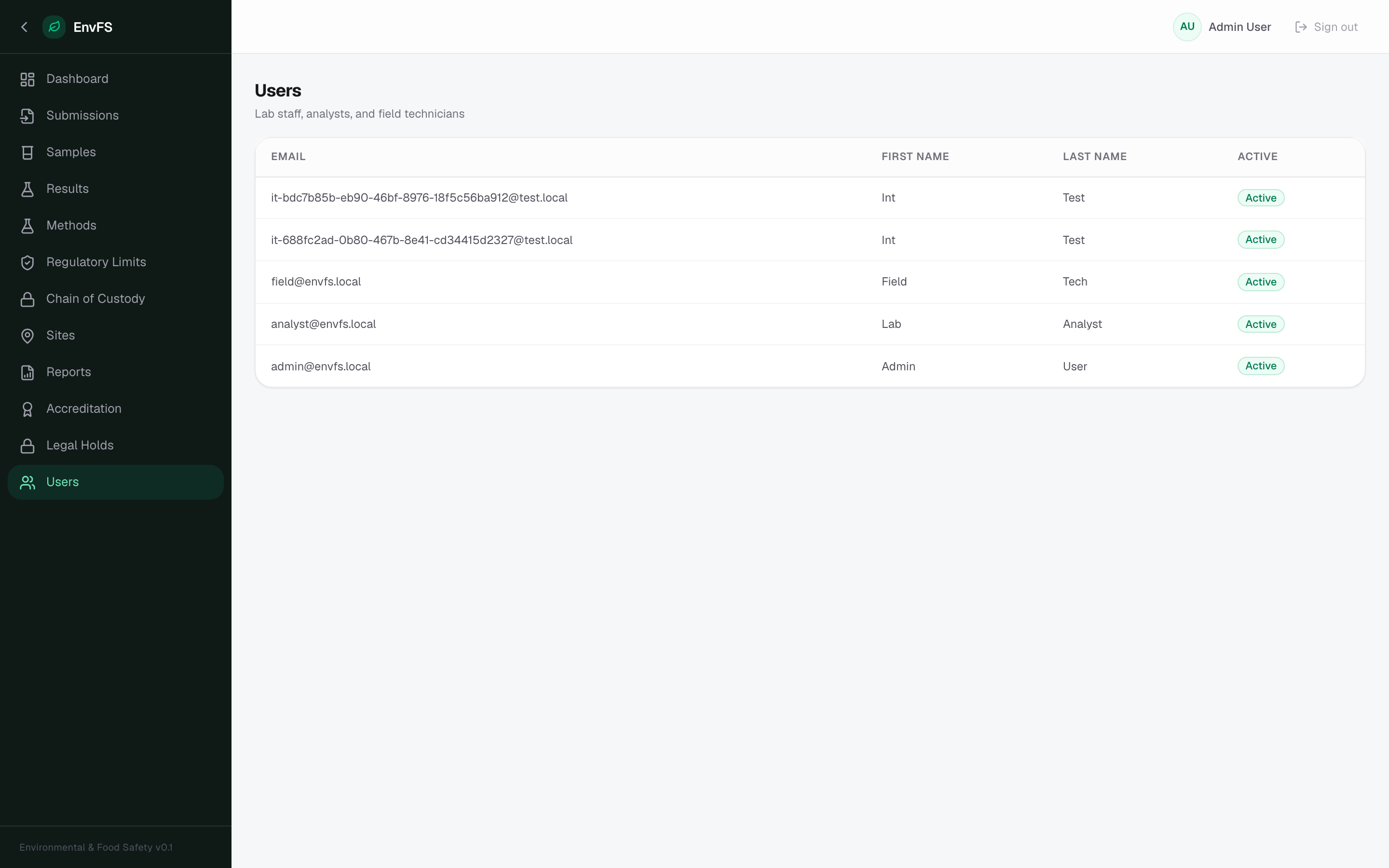Open Regulatory Limits shield icon
The width and height of the screenshot is (1389, 868).
[27, 262]
